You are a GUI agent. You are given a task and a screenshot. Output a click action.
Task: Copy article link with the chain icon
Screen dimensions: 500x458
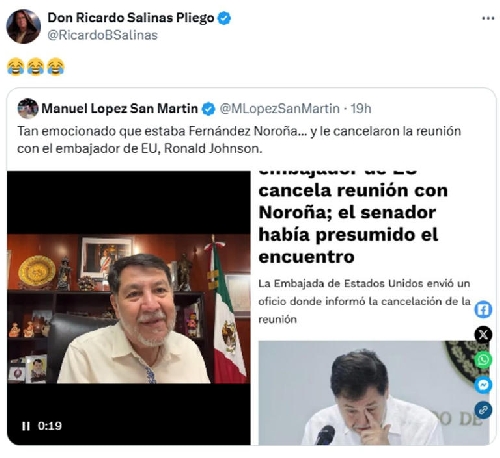[x=483, y=410]
